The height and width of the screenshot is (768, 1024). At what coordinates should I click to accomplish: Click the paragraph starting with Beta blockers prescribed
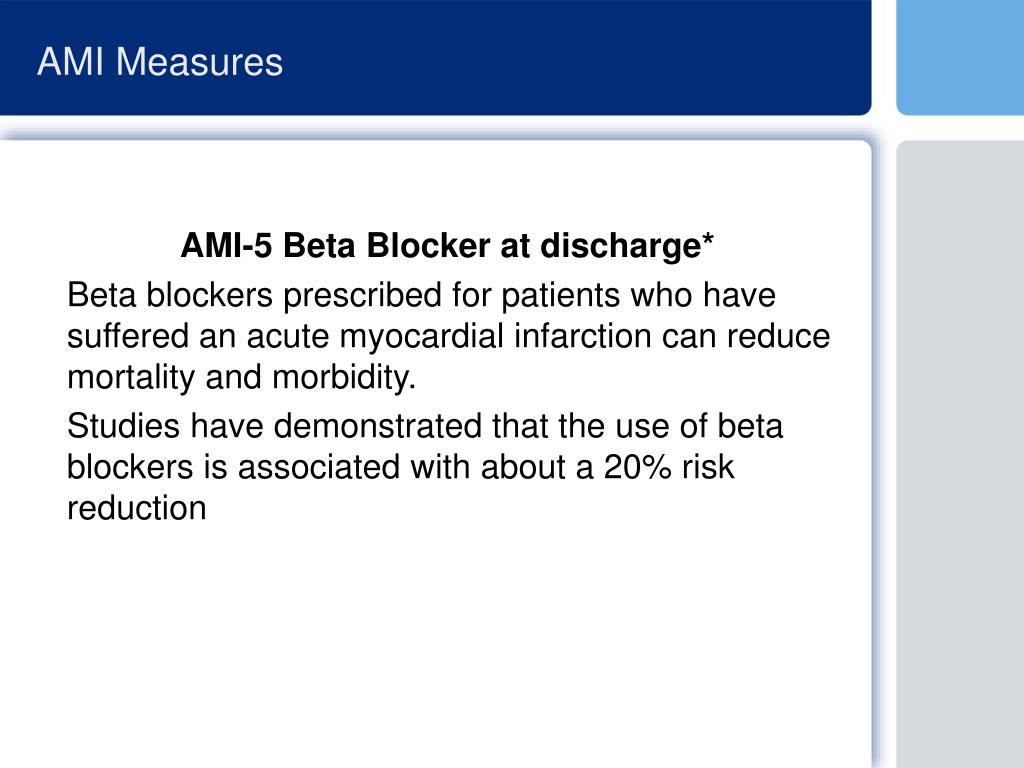[x=449, y=336]
